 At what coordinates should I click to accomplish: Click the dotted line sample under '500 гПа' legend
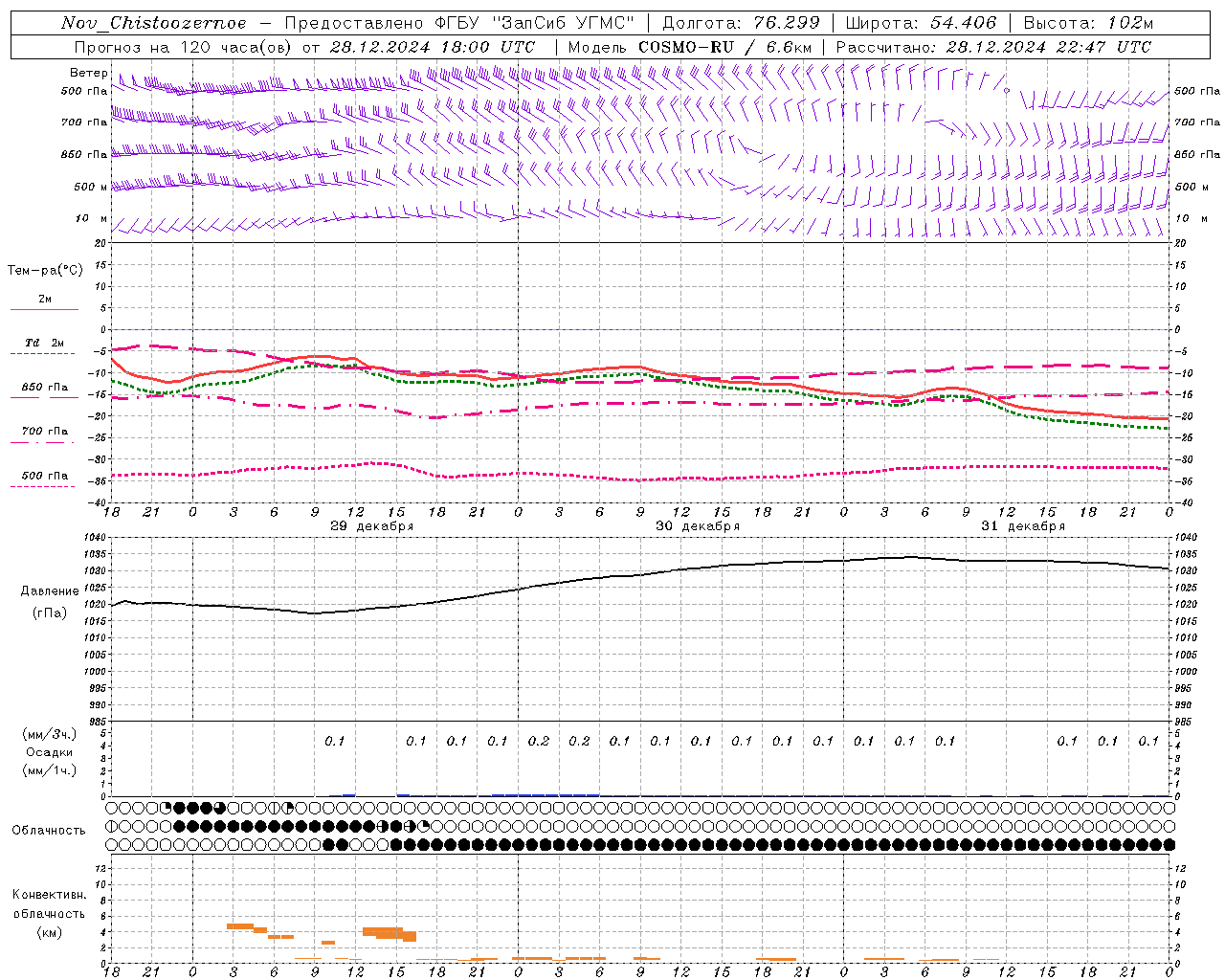[x=42, y=486]
